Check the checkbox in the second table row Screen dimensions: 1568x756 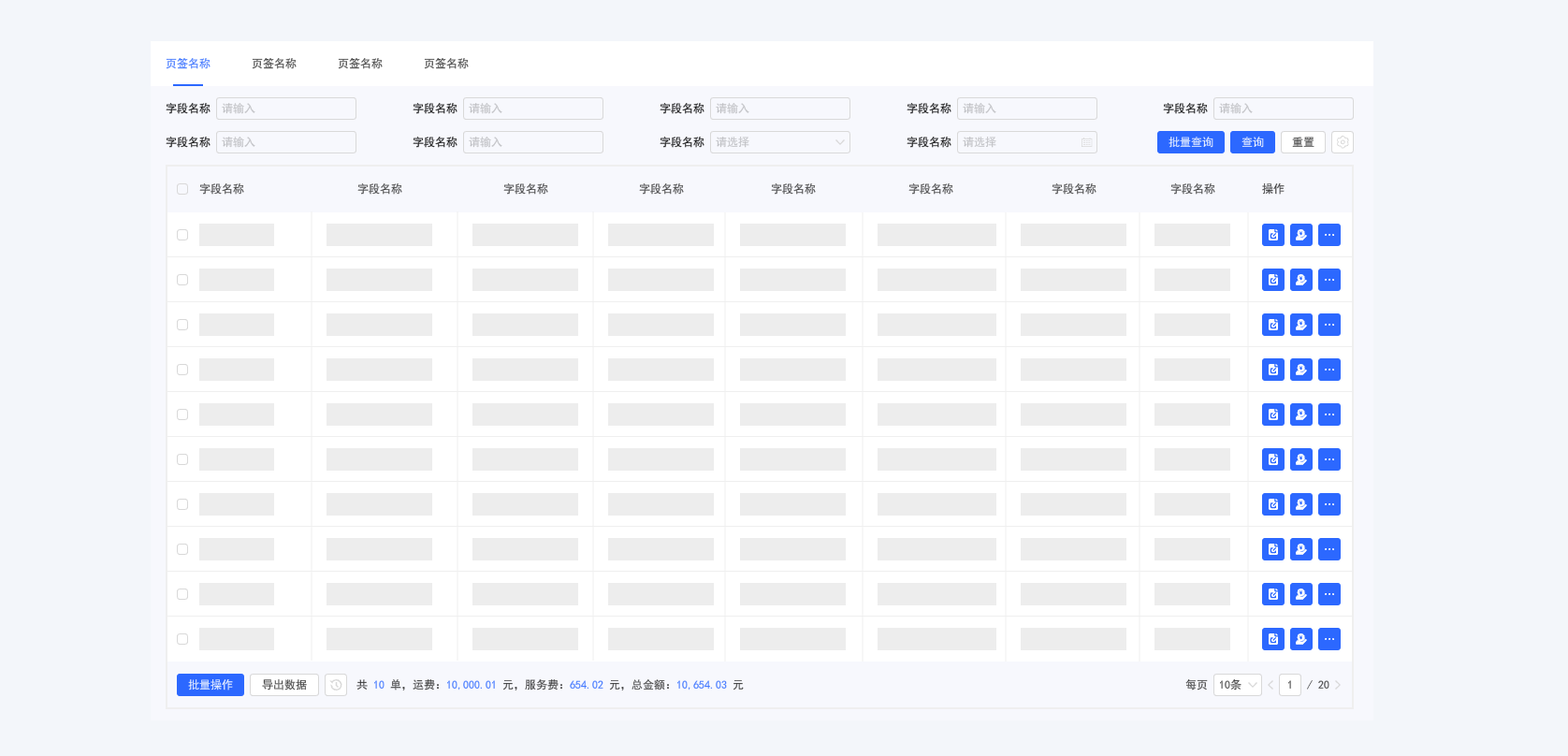tap(182, 280)
